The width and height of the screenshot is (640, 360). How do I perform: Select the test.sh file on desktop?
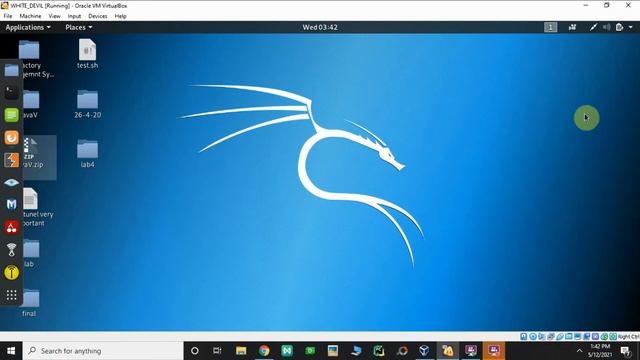87,54
